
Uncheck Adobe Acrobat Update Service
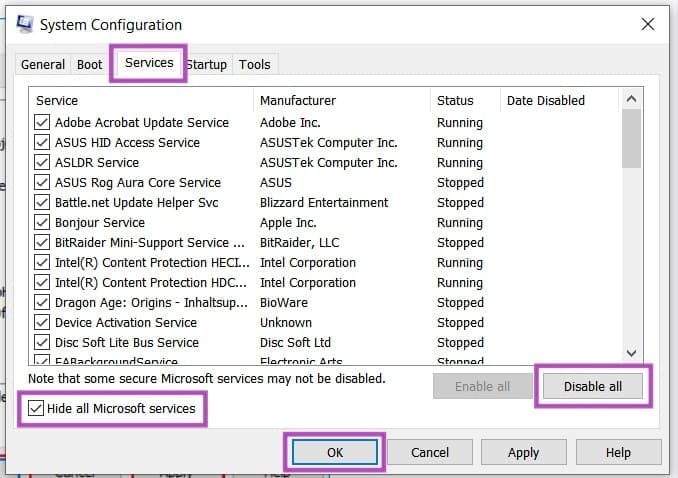click(42, 123)
